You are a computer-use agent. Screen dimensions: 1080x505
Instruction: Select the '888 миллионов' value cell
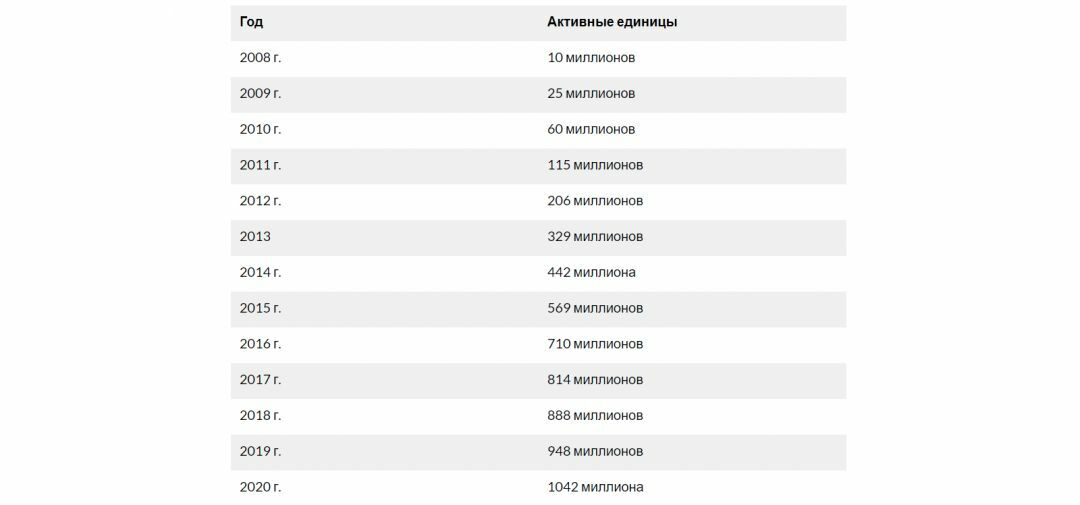(x=595, y=415)
